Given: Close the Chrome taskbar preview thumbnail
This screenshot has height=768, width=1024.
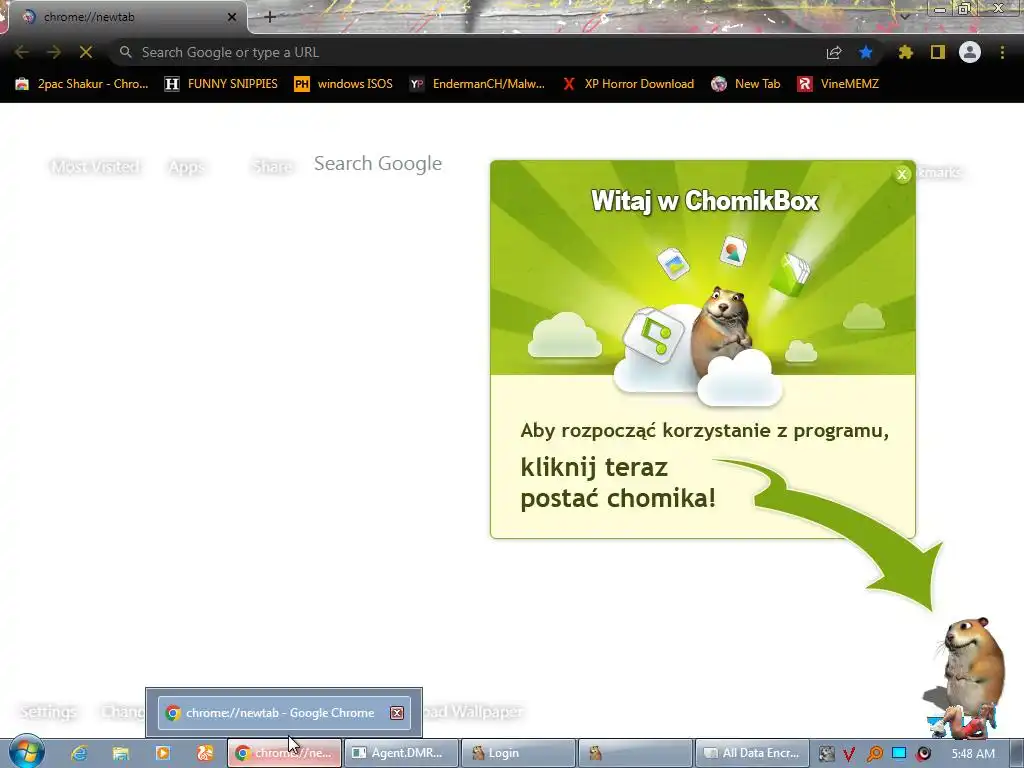Looking at the screenshot, I should pos(396,712).
